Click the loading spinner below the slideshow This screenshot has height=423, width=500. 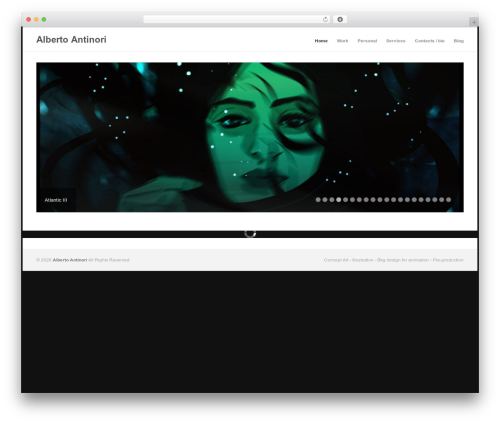[x=250, y=233]
